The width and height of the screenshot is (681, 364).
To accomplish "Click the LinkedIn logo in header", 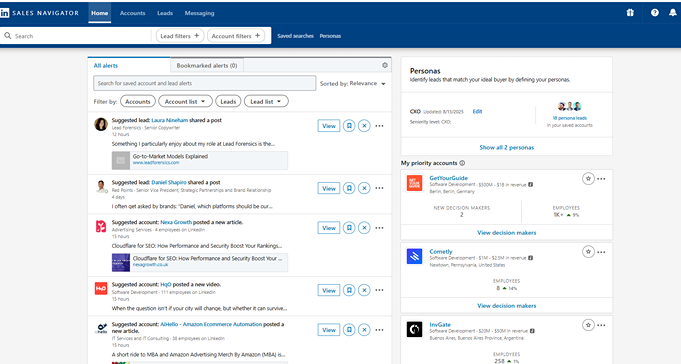I will coord(4,13).
